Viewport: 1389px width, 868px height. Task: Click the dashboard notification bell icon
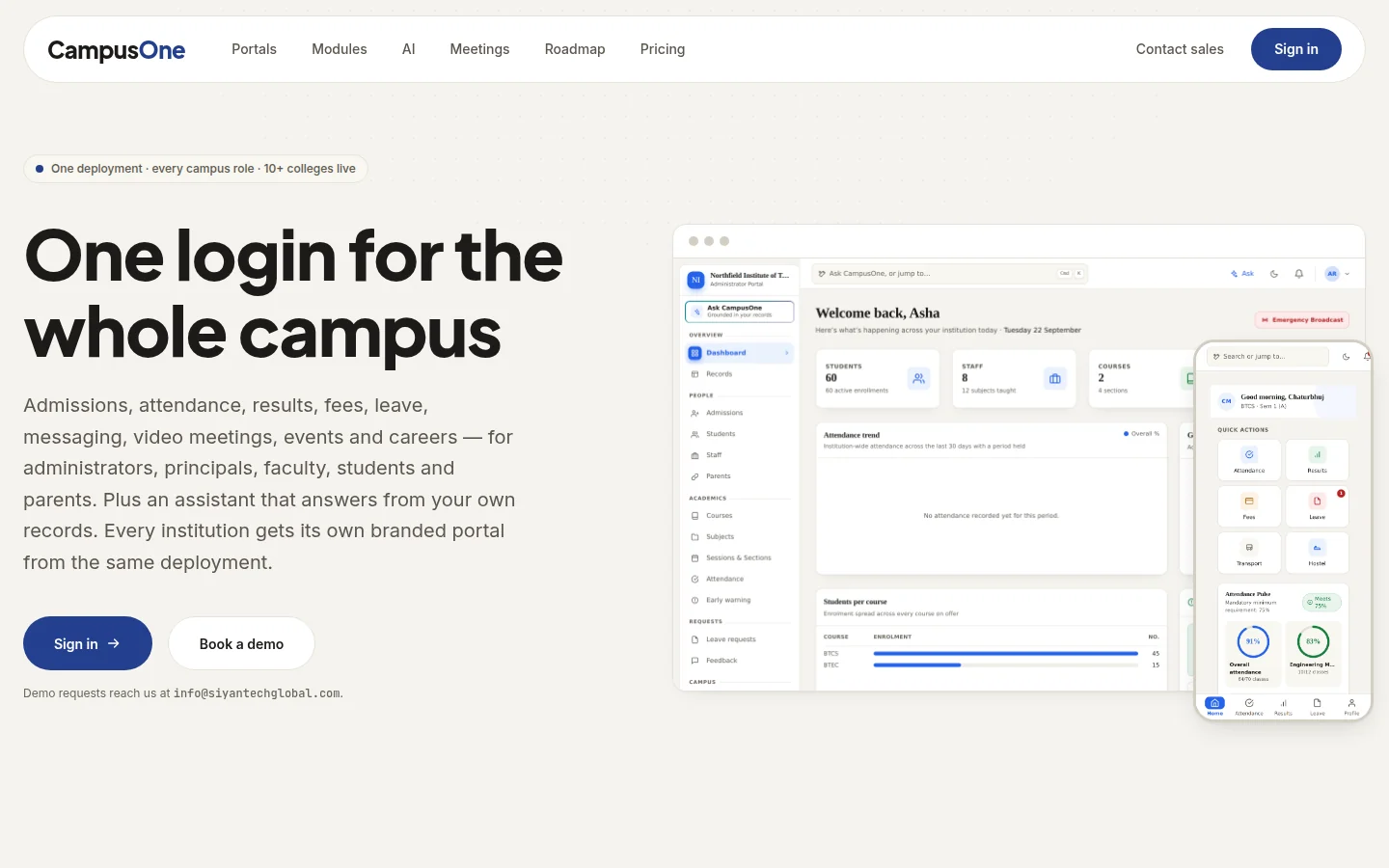1298,274
